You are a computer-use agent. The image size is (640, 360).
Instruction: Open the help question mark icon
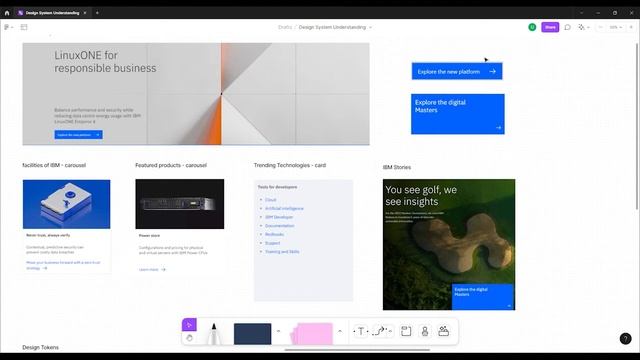click(625, 339)
